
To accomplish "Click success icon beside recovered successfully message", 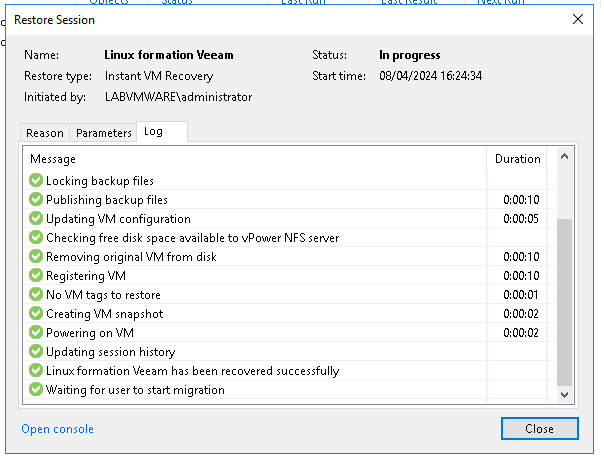I will [x=36, y=370].
